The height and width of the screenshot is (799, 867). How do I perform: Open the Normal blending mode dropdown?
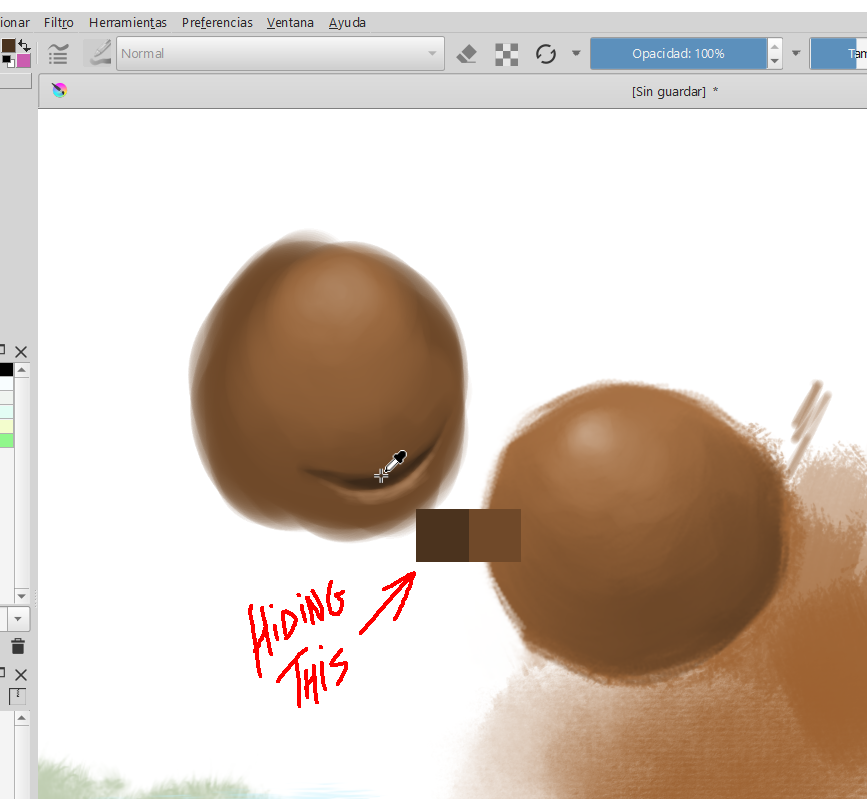280,54
